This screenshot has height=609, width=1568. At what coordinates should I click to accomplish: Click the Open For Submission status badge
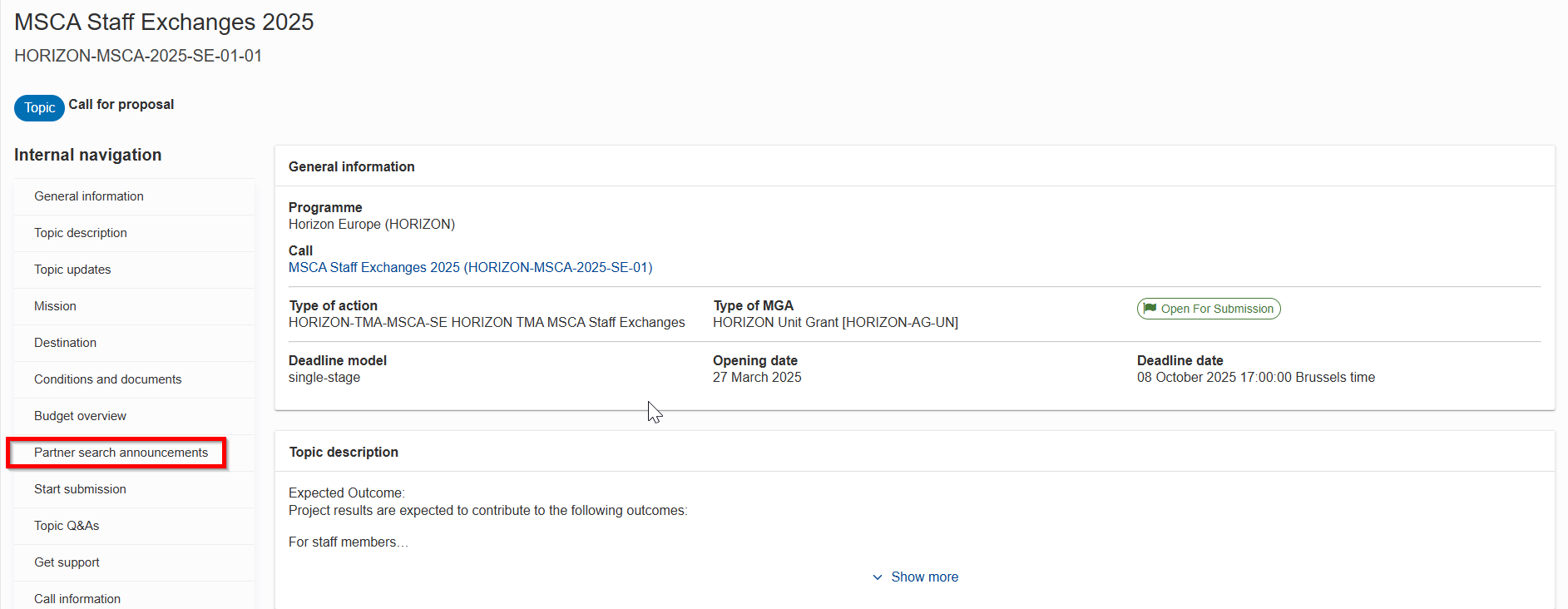1209,309
